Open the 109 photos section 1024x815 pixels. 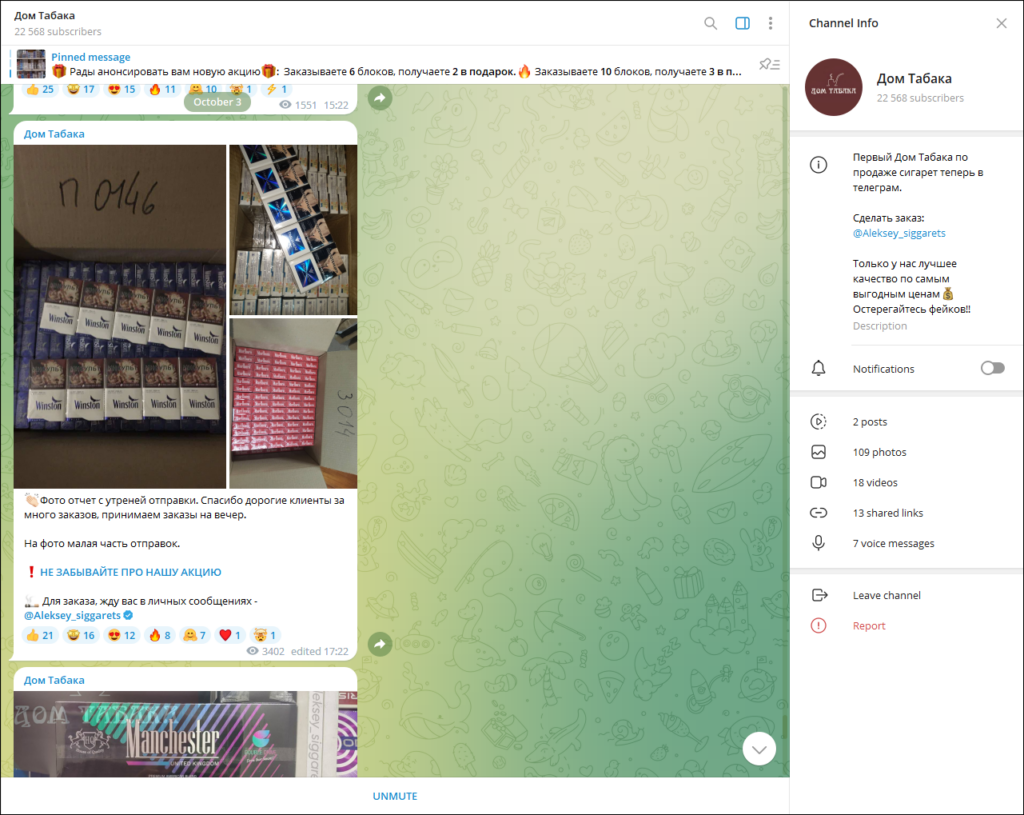[879, 452]
